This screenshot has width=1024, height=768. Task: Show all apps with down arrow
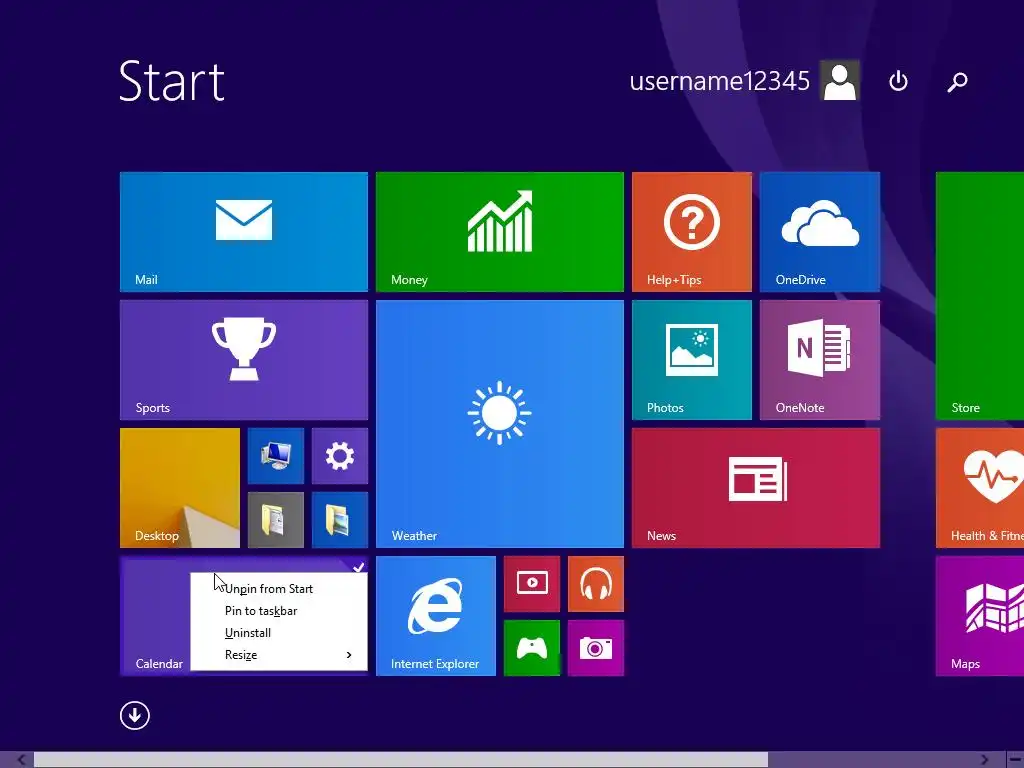(135, 715)
